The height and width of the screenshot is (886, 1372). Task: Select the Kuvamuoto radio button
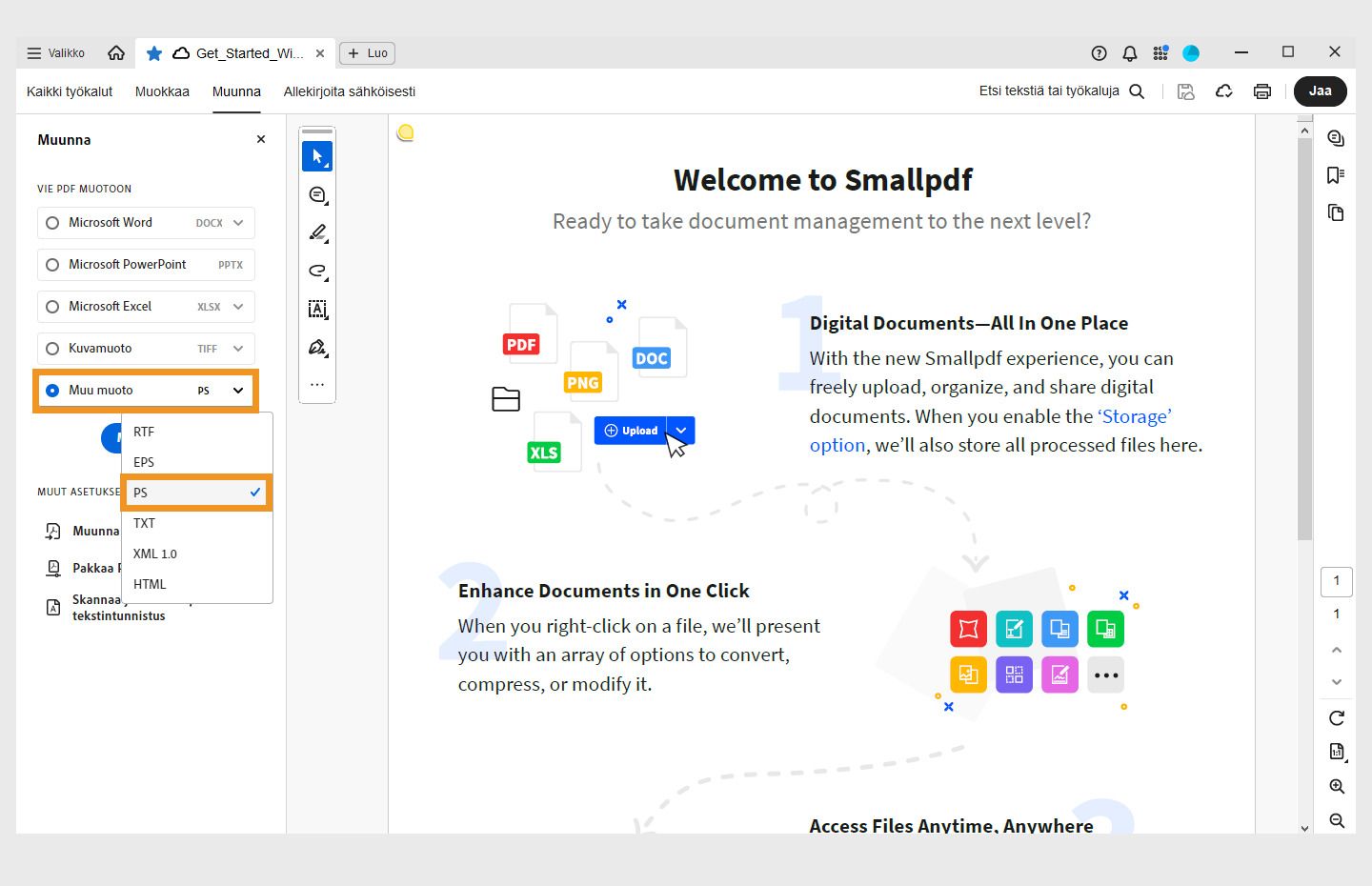point(52,349)
